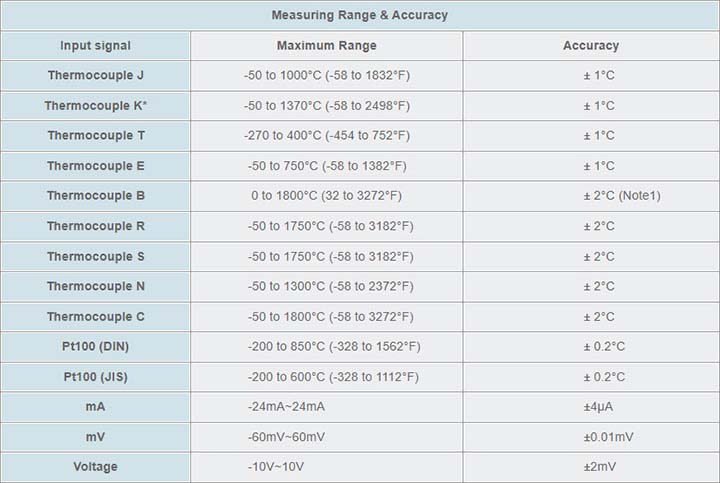Select the Thermocouple J row label

(x=95, y=75)
